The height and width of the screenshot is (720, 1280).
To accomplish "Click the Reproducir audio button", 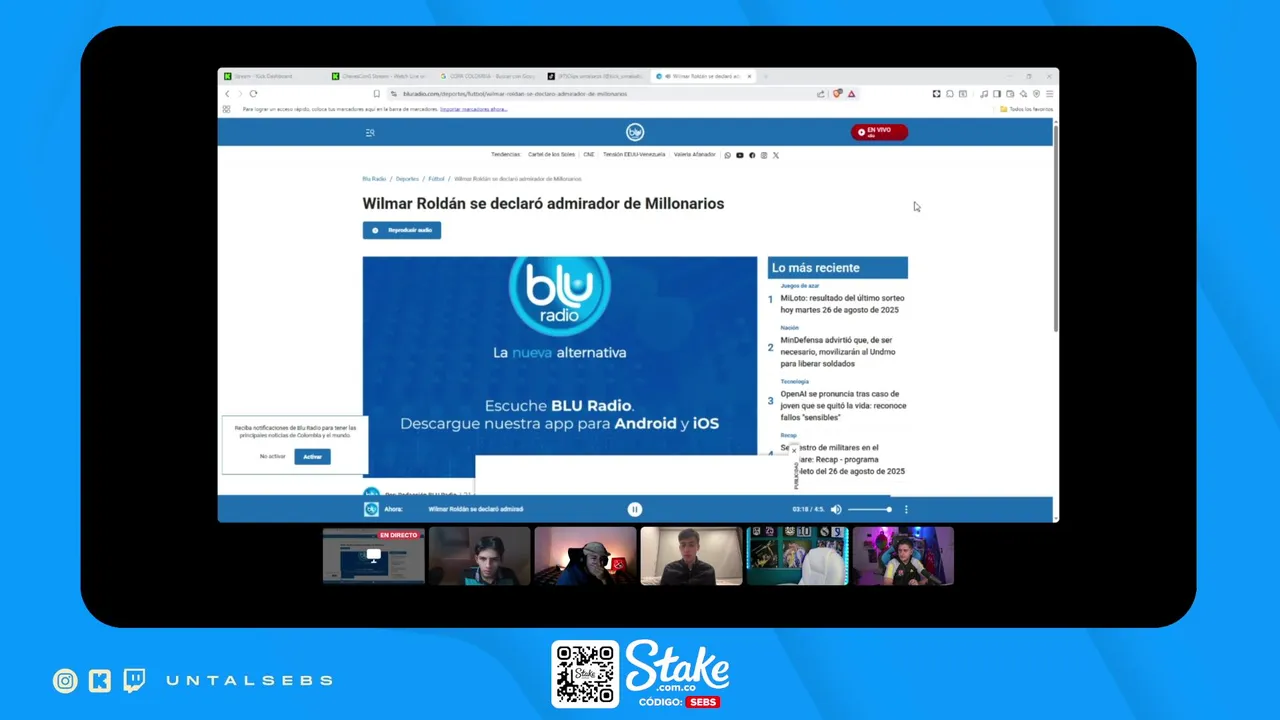I will point(401,230).
